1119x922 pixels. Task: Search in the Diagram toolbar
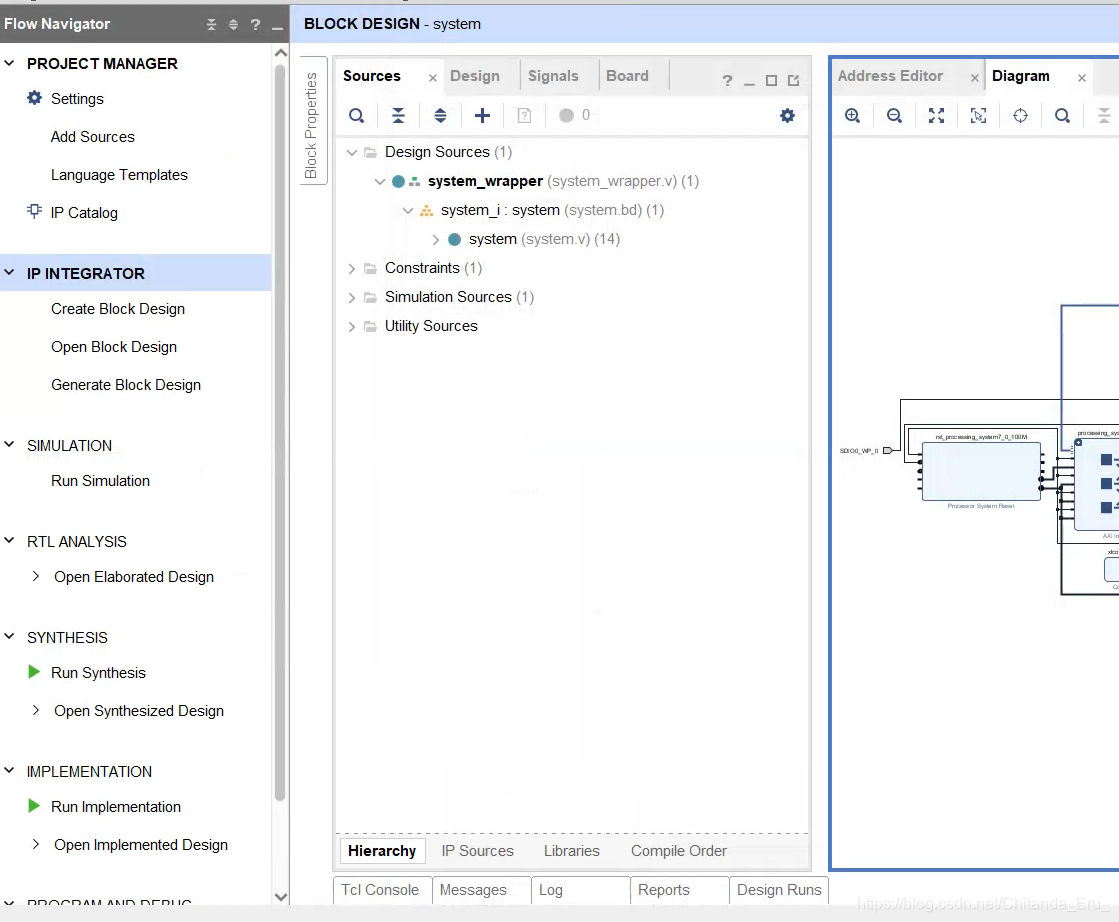tap(1062, 116)
